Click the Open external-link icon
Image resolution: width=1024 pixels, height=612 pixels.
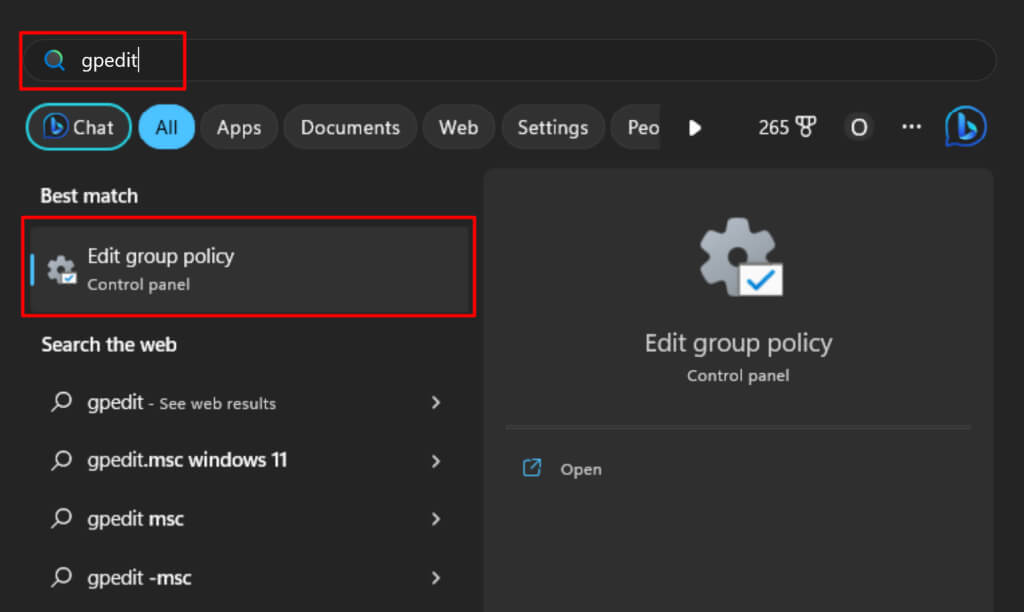532,468
